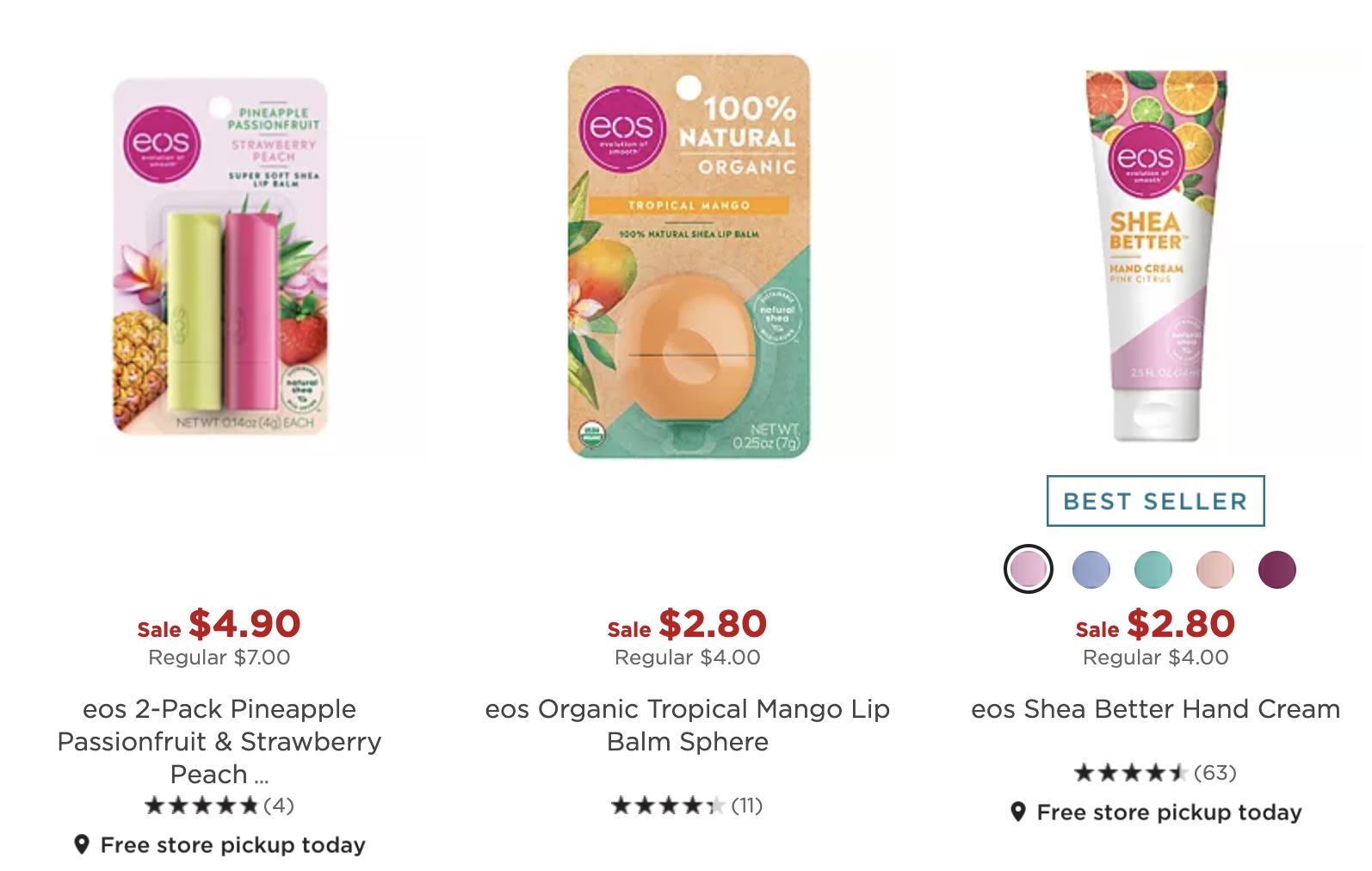Screen dimensions: 1372x871
Task: Click Sale $4.90 price of 2-Pack
Action: (x=219, y=624)
